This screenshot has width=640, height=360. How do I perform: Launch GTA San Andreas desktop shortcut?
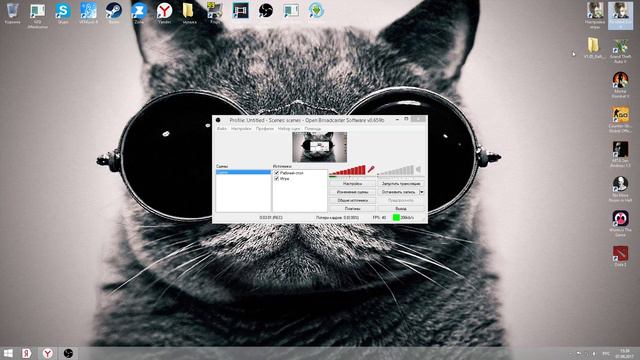[620, 154]
